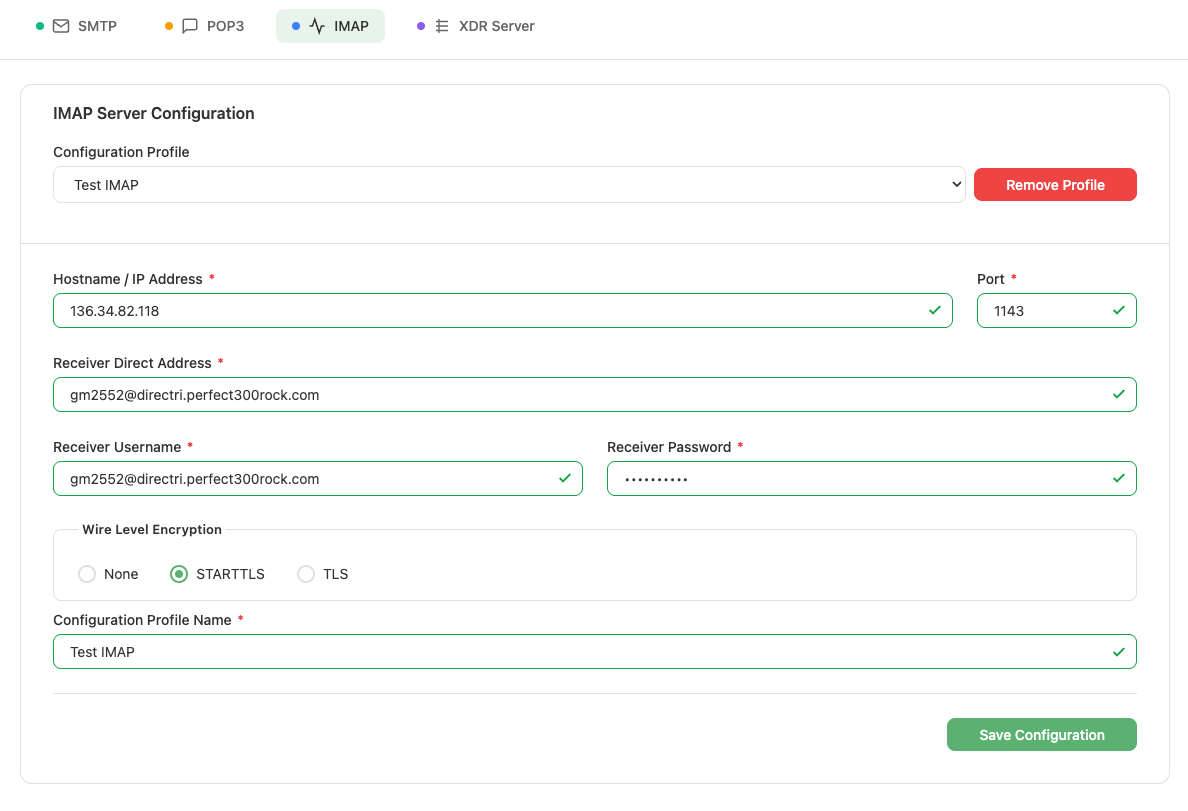Click into the Port input field
The width and height of the screenshot is (1188, 811).
1057,311
